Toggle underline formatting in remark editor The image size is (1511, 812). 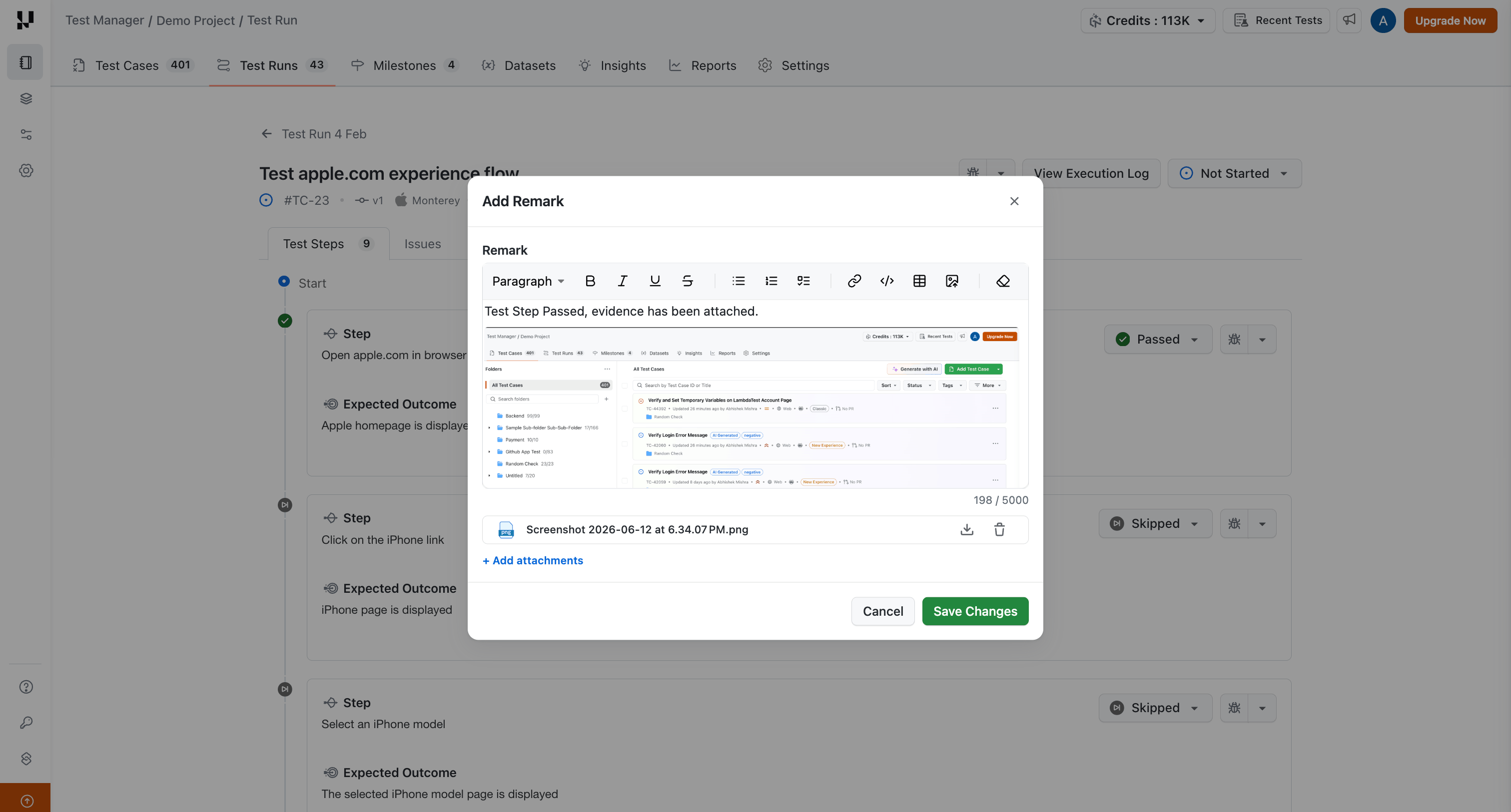(x=655, y=281)
